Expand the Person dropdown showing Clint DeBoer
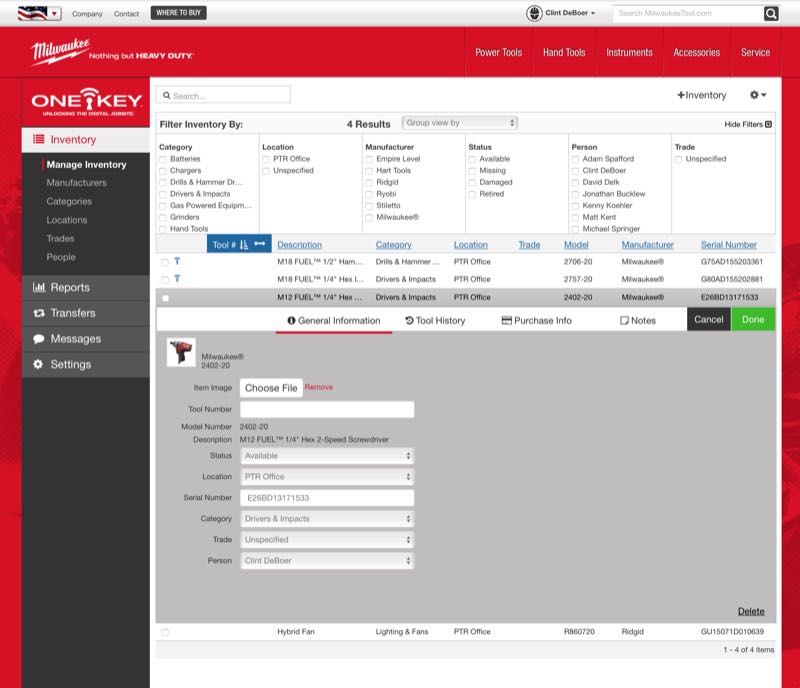Image resolution: width=800 pixels, height=688 pixels. coord(327,561)
